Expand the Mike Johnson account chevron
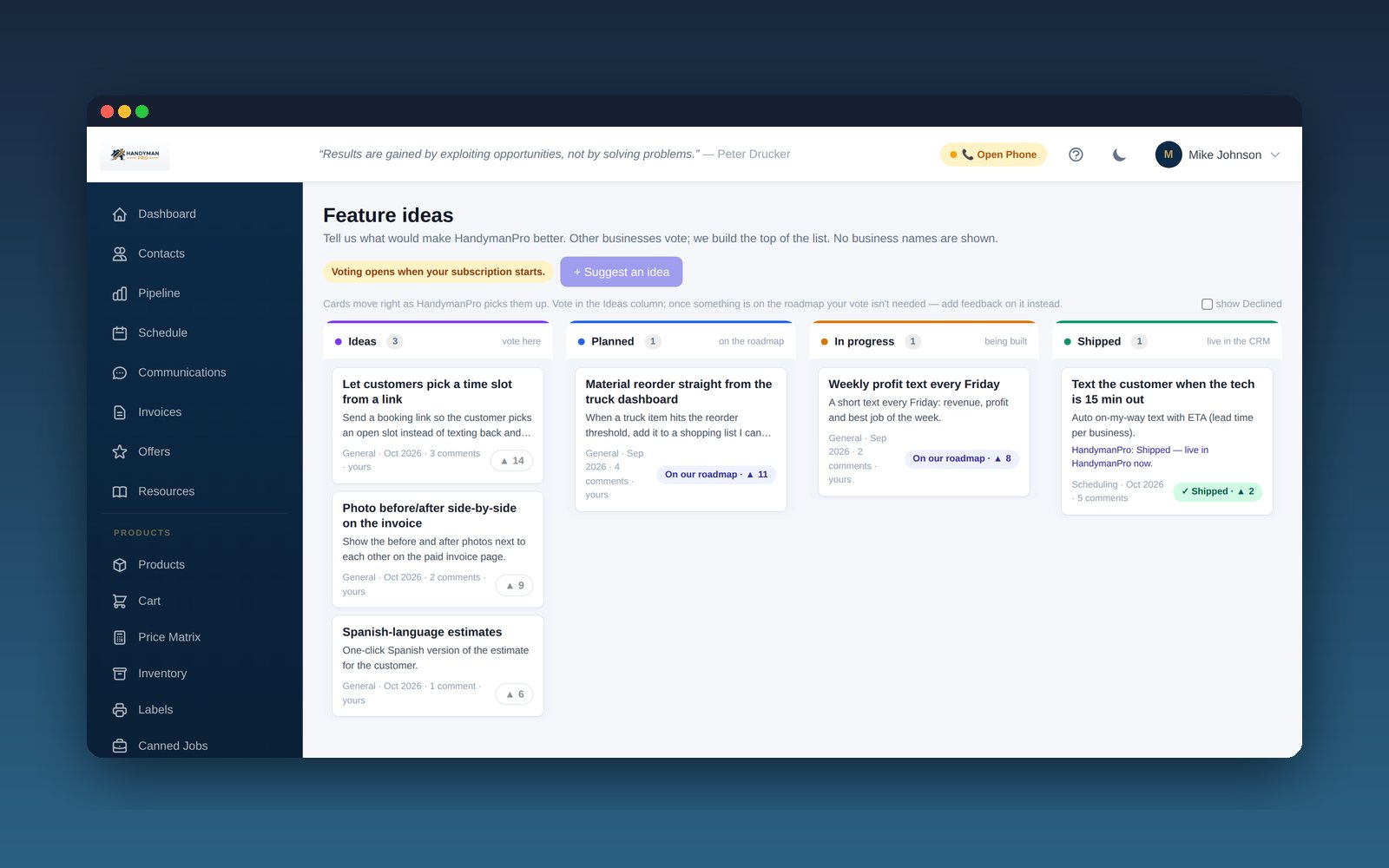 (1275, 155)
